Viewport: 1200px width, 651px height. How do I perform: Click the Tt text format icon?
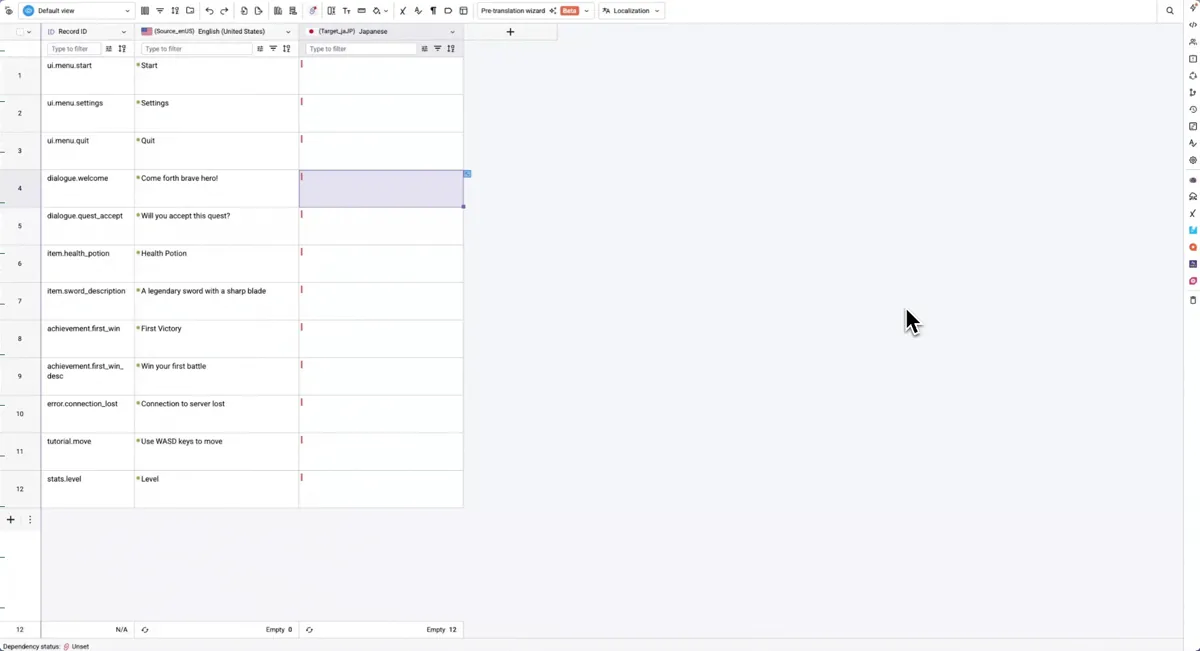pos(346,11)
